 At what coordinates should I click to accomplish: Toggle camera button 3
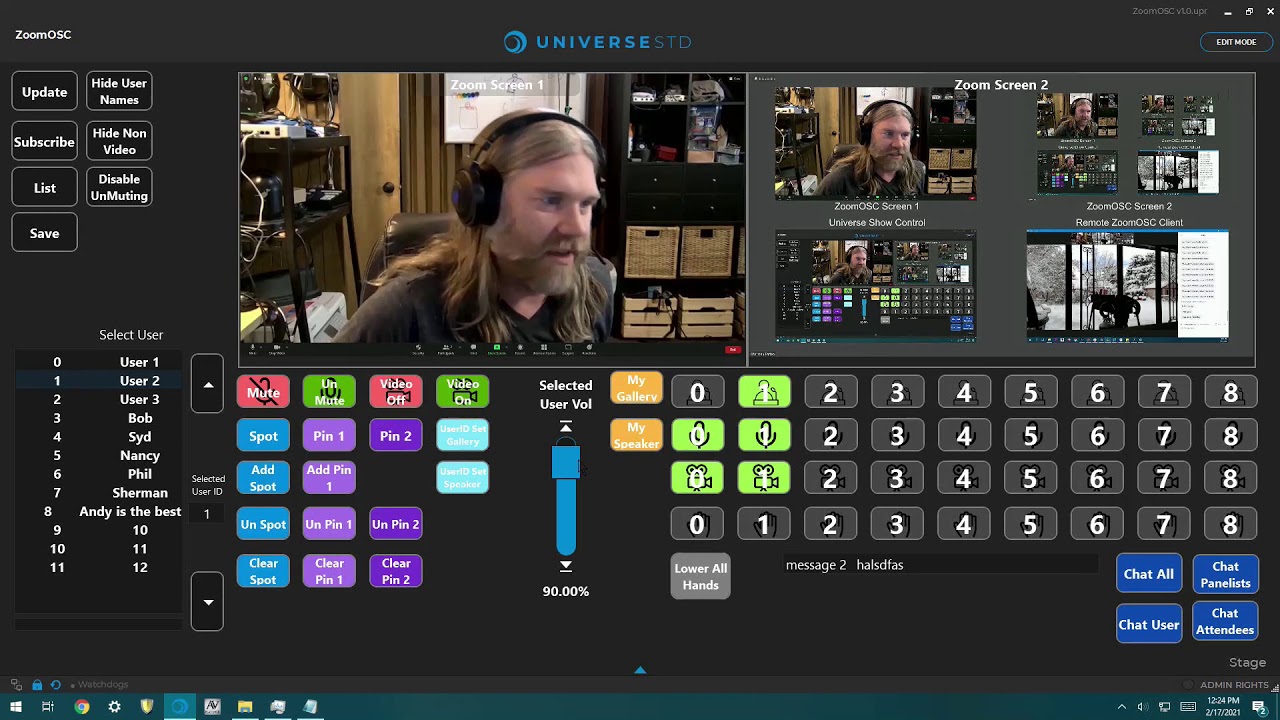(897, 479)
